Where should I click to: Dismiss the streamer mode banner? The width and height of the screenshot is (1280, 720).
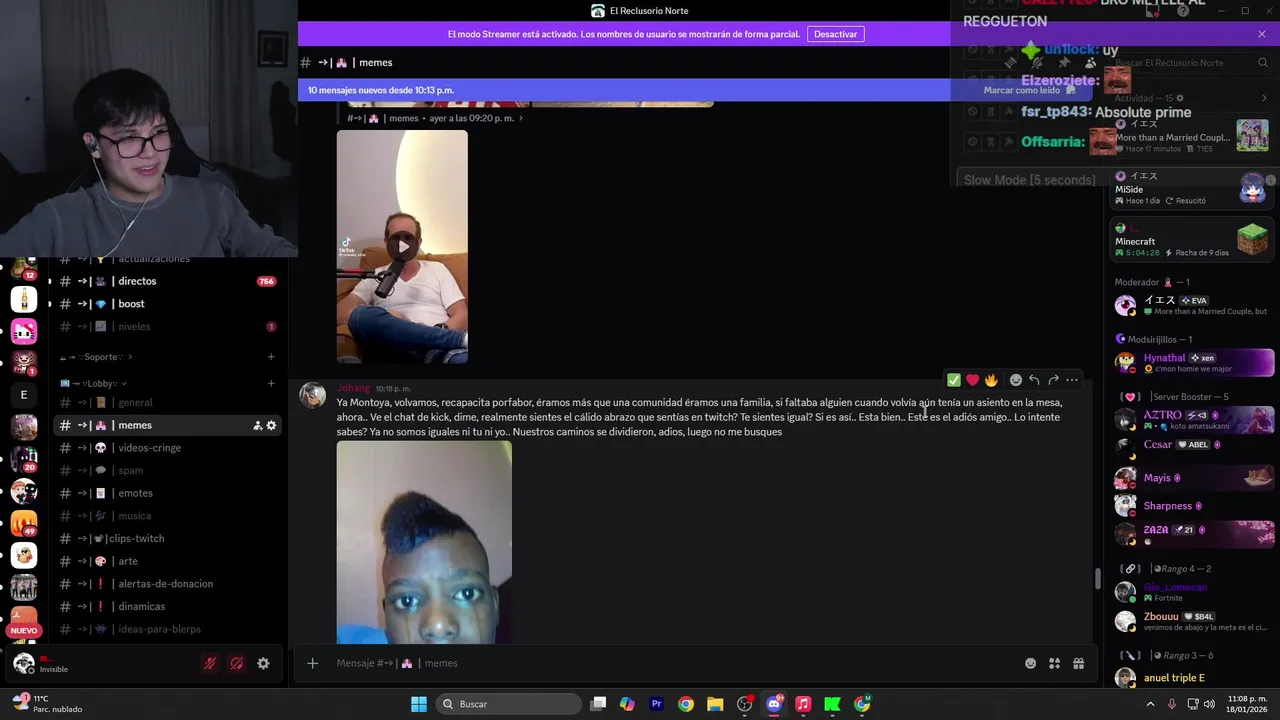point(1262,34)
